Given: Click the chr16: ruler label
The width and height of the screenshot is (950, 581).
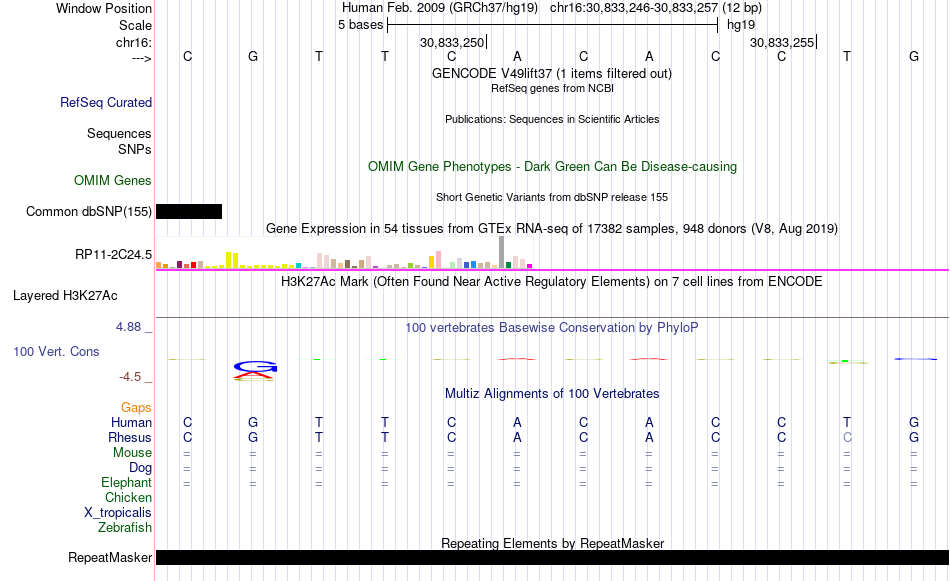Looking at the screenshot, I should (134, 42).
